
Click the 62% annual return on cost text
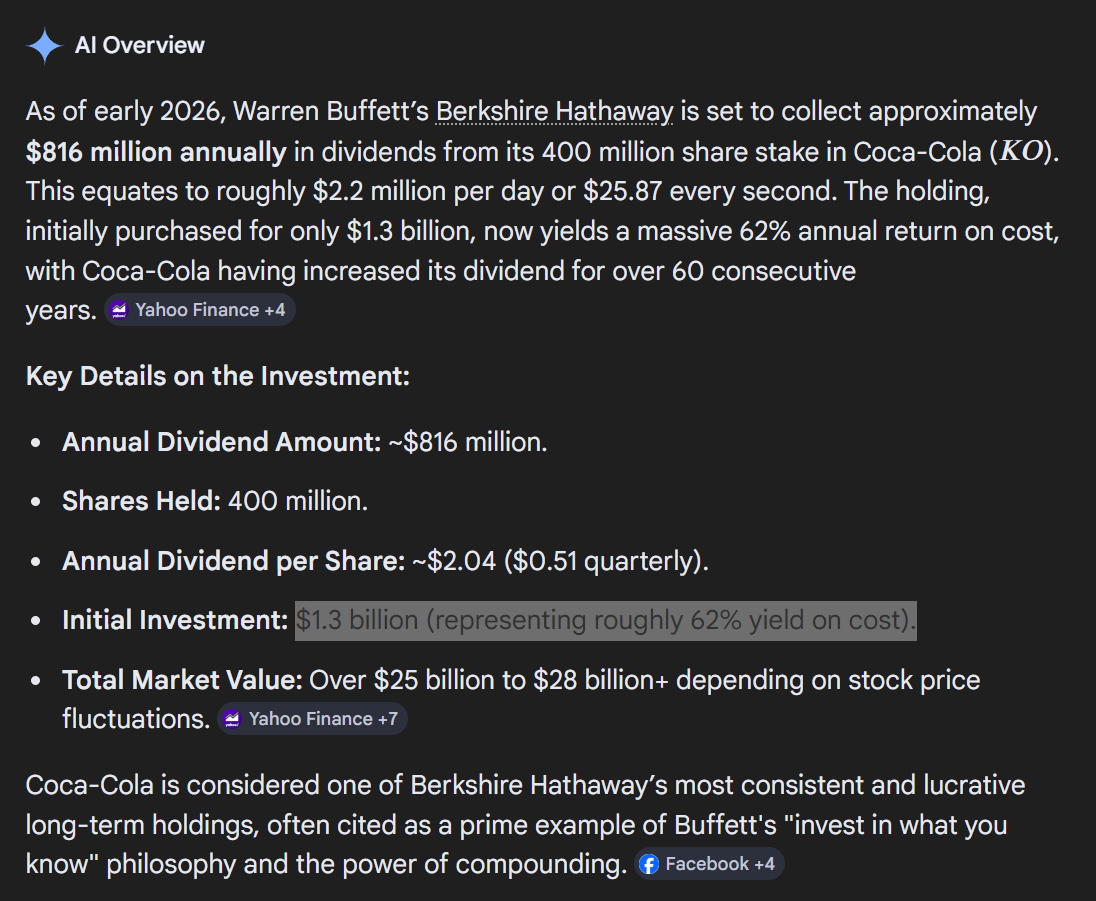(898, 231)
